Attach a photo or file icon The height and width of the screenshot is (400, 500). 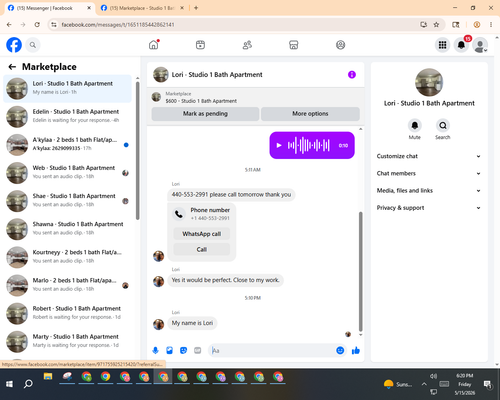[x=169, y=350]
